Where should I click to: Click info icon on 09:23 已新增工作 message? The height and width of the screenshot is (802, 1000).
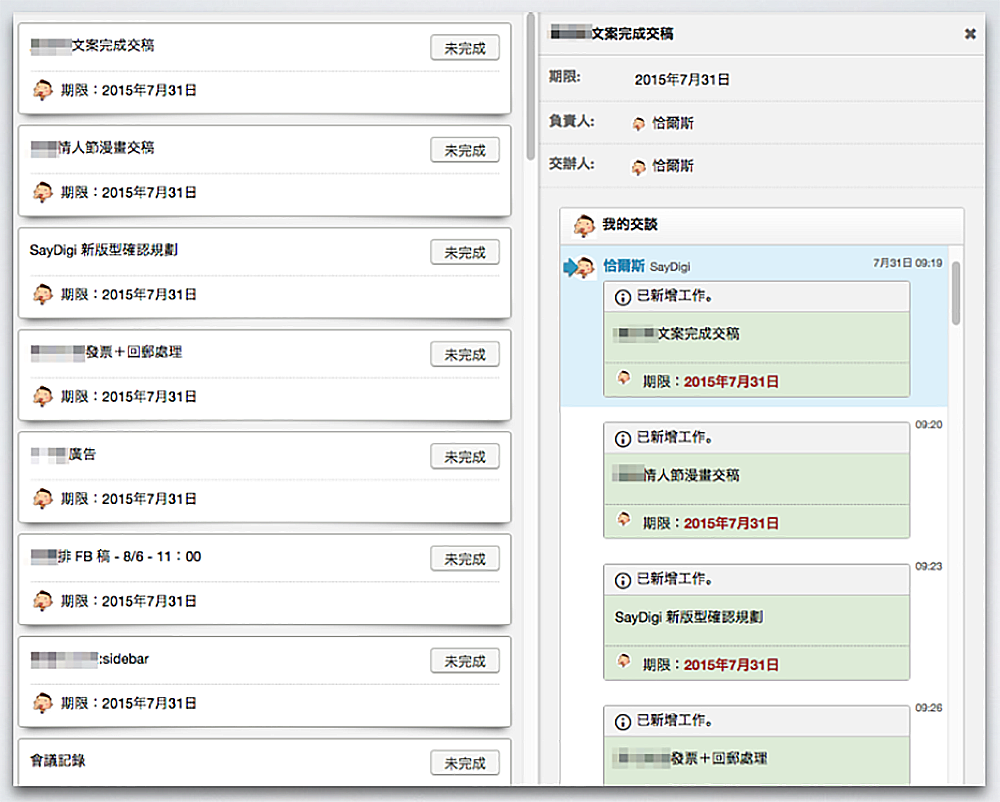pos(623,580)
